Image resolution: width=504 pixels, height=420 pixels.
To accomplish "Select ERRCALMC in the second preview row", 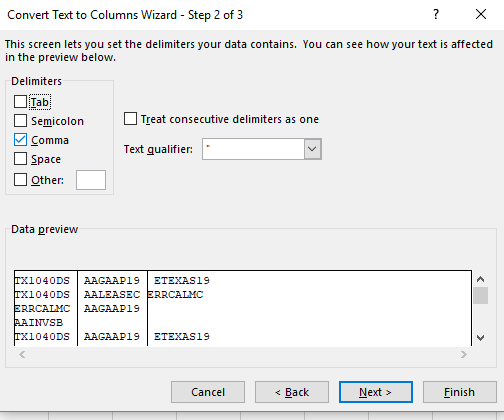I will click(x=175, y=295).
